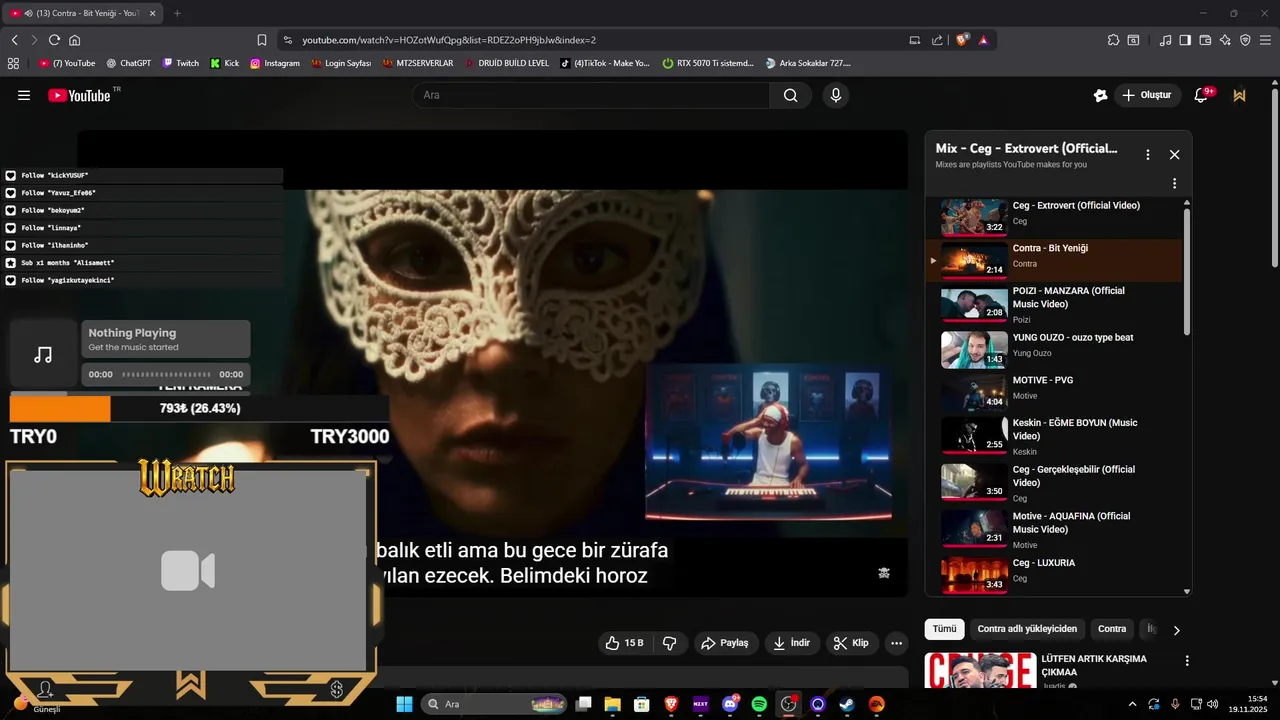Viewport: 1280px width, 720px height.
Task: Dislike the video
Action: pos(670,643)
